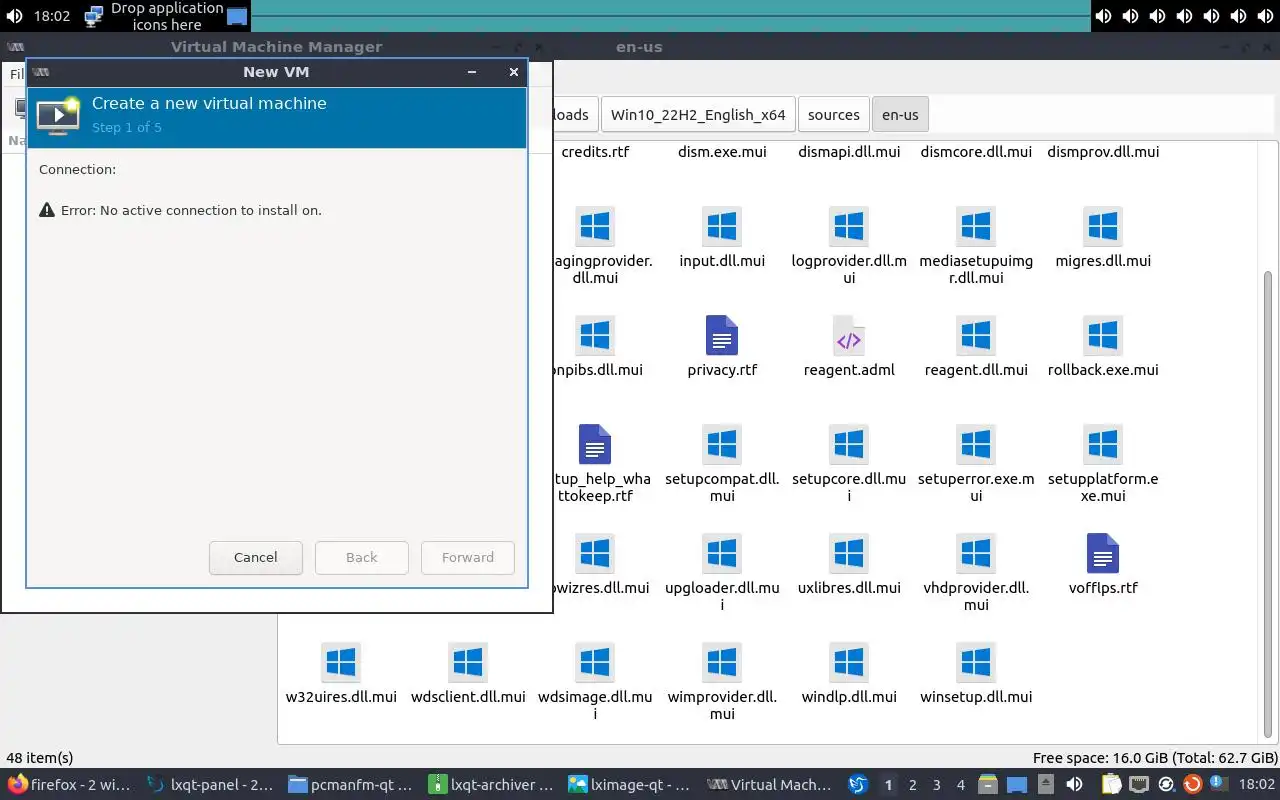Select the reagent.adml code file icon
The image size is (1280, 800).
pos(849,336)
